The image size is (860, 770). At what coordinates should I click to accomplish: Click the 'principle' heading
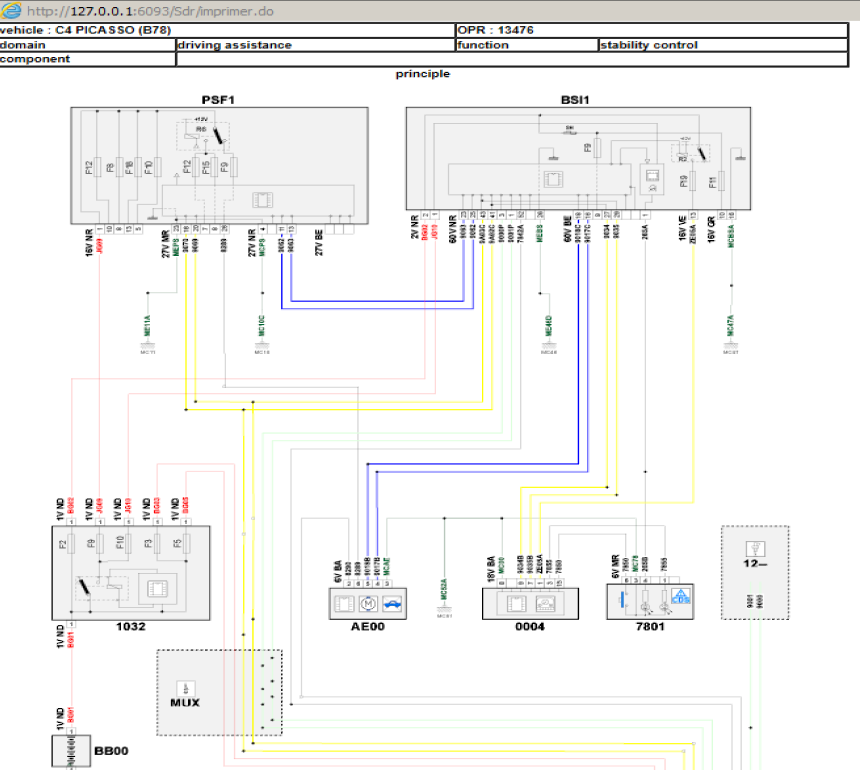coord(423,74)
